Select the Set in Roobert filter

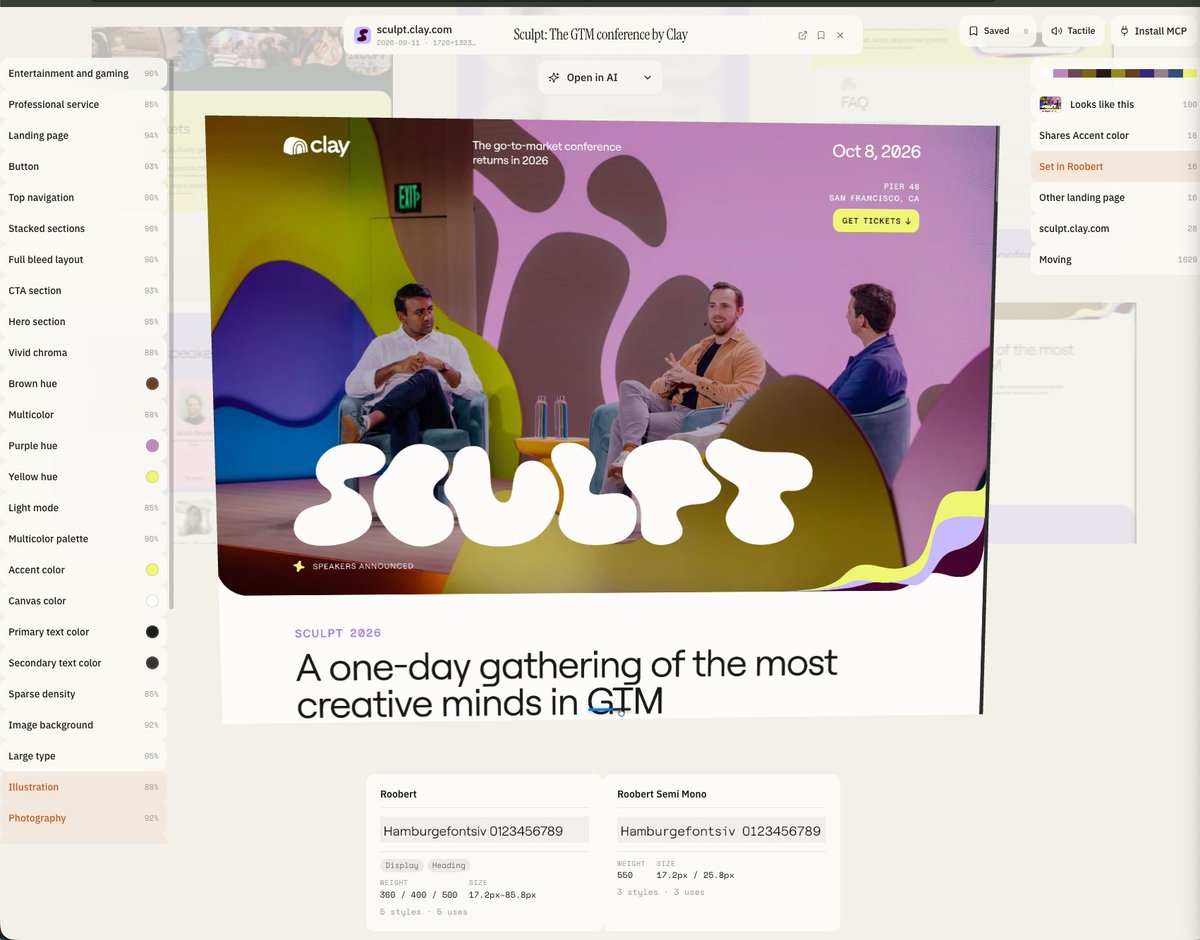[x=1115, y=167]
